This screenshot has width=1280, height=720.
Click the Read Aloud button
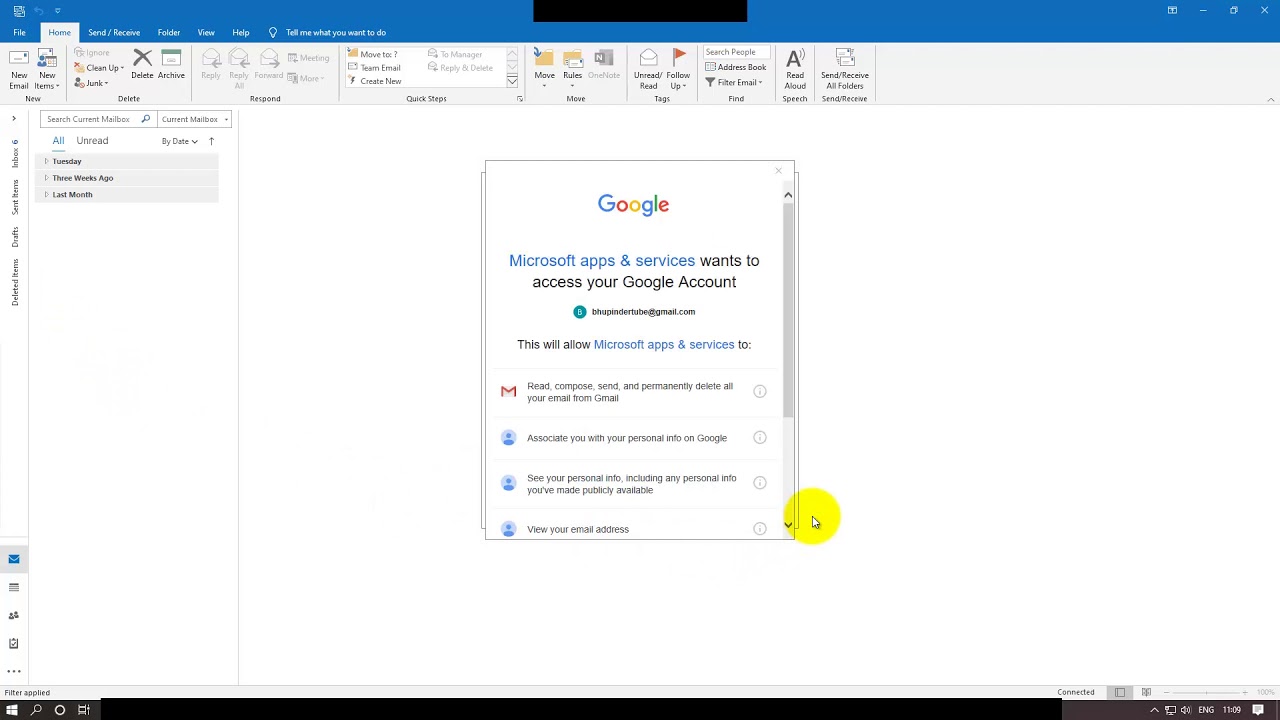[795, 69]
